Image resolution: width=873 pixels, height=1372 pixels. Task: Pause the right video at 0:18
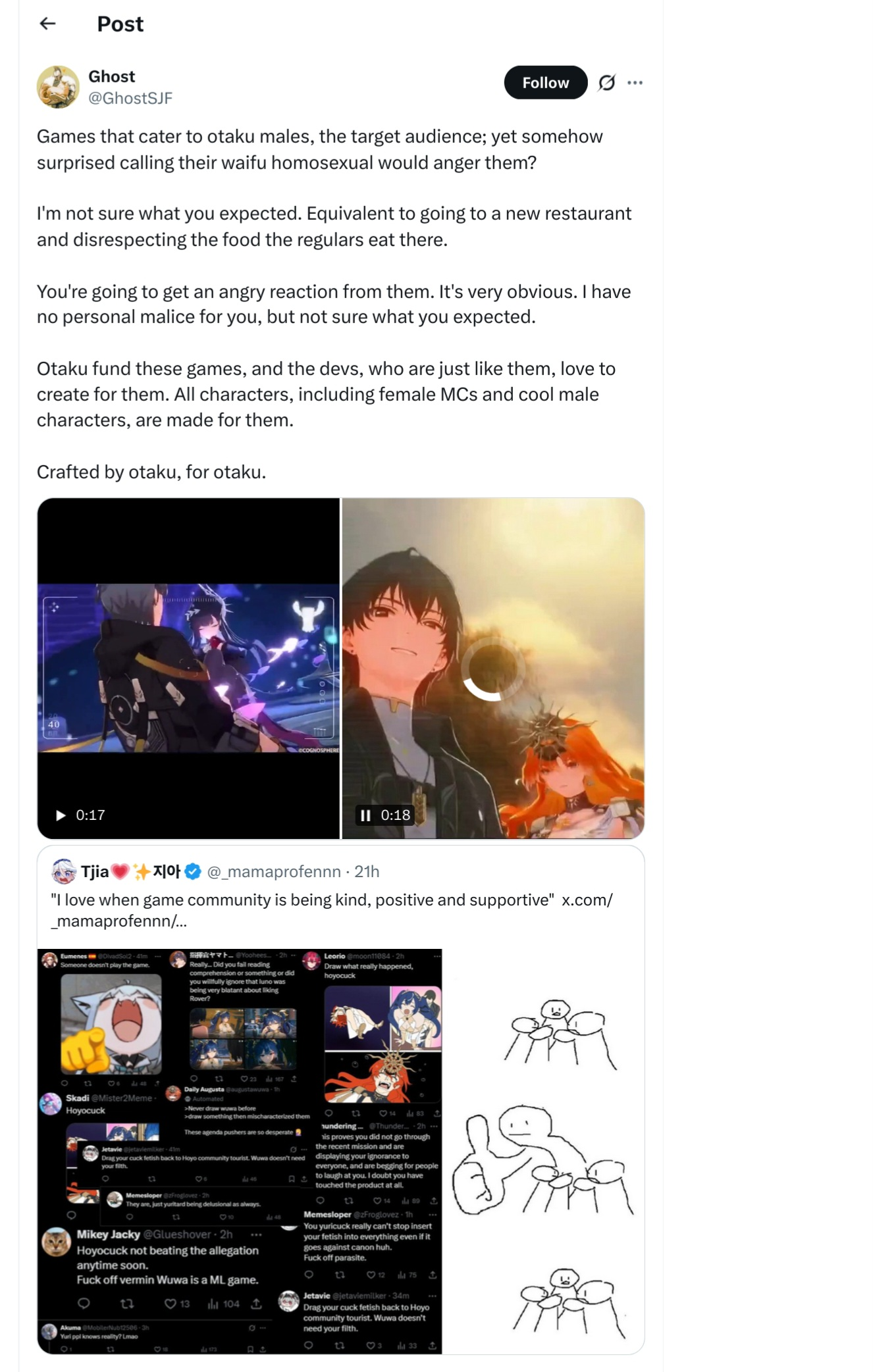(x=365, y=815)
